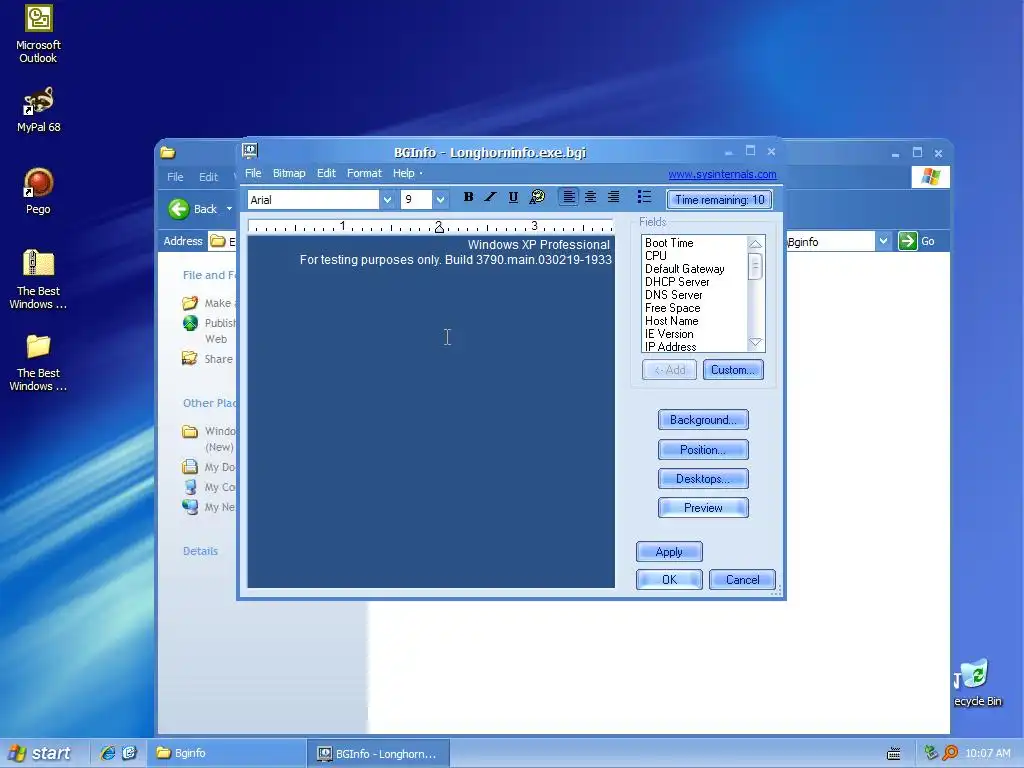Click the Background... button
The height and width of the screenshot is (768, 1024).
(x=703, y=420)
